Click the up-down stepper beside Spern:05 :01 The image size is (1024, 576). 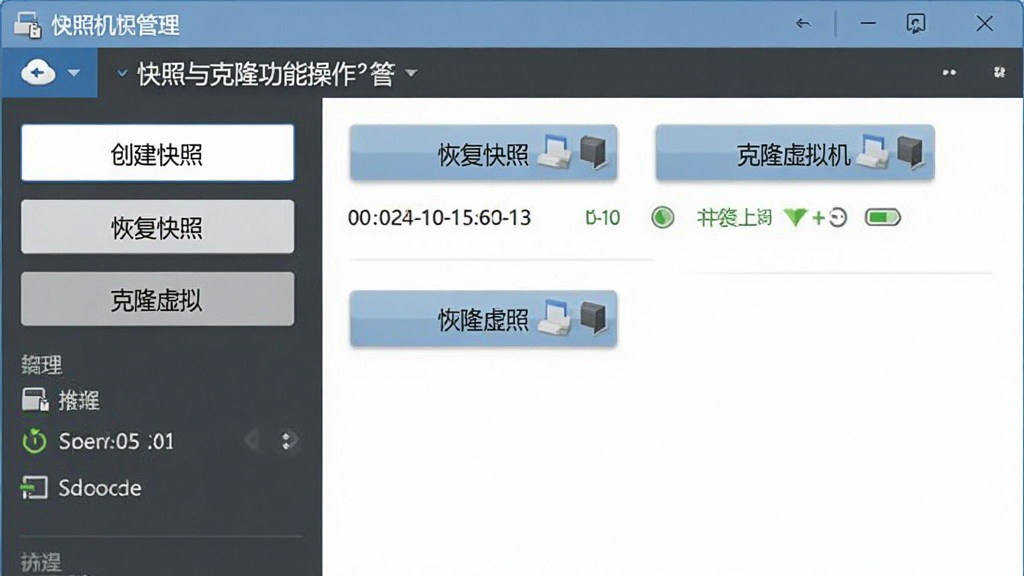(x=286, y=441)
